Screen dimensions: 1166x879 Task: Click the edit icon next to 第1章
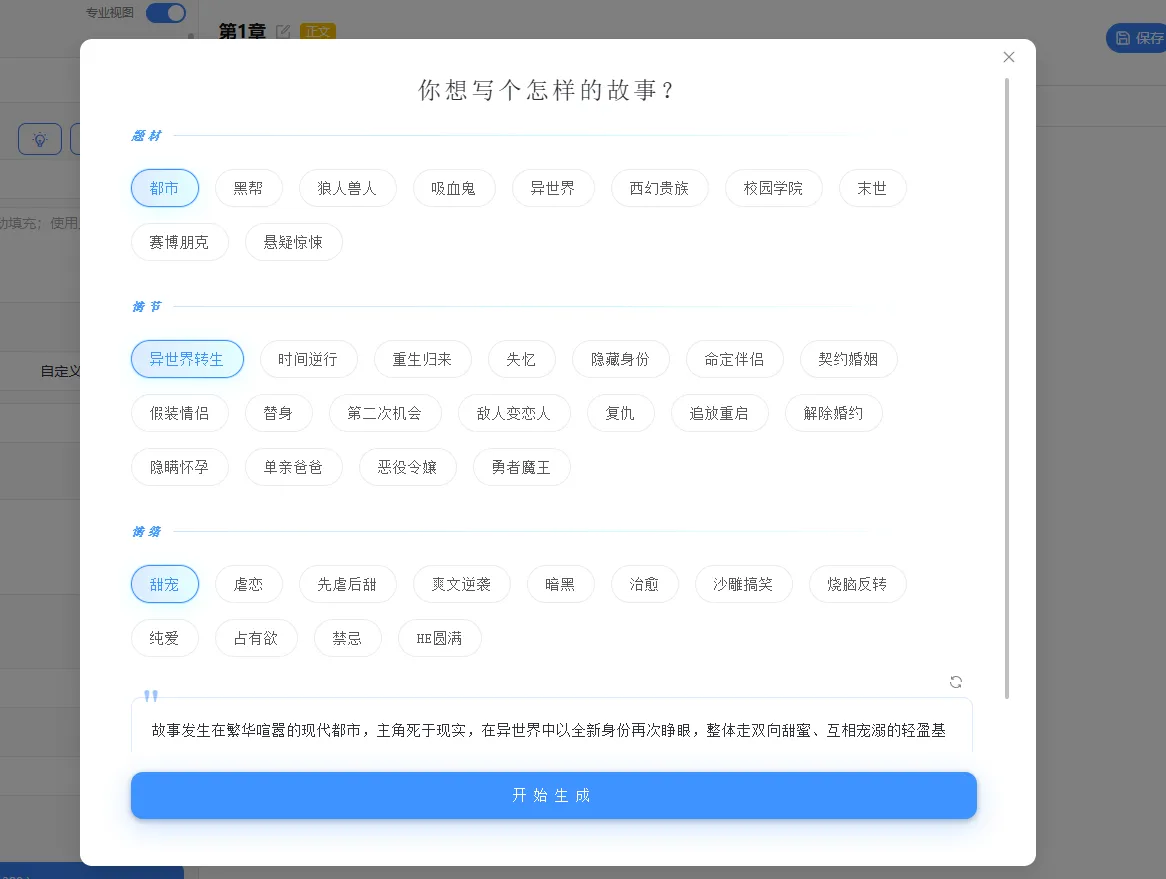coord(283,32)
